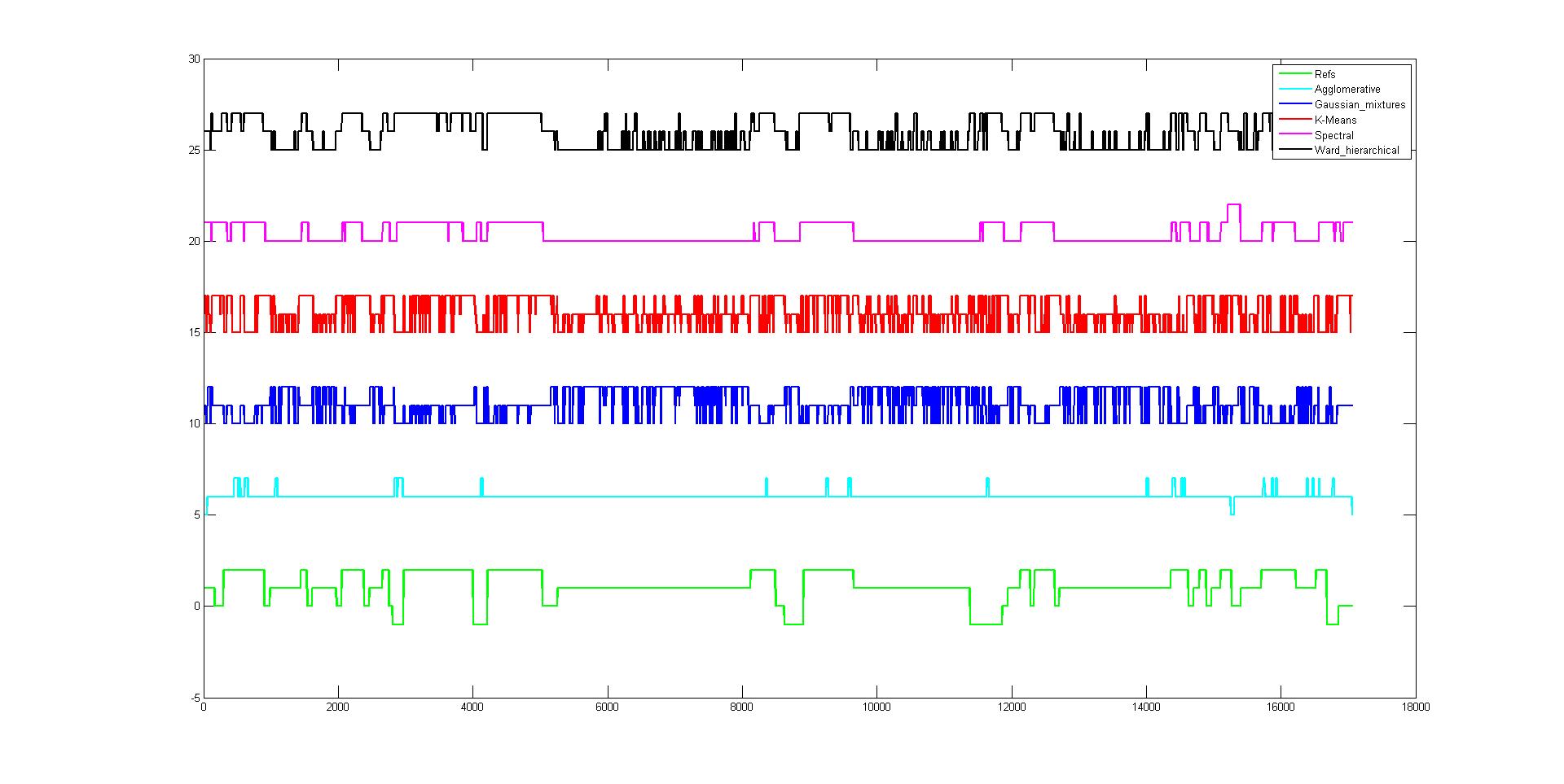Click green Refs trough between 11400 and 11900
Screen dimensions: 1564x784
pyautogui.click(x=986, y=624)
